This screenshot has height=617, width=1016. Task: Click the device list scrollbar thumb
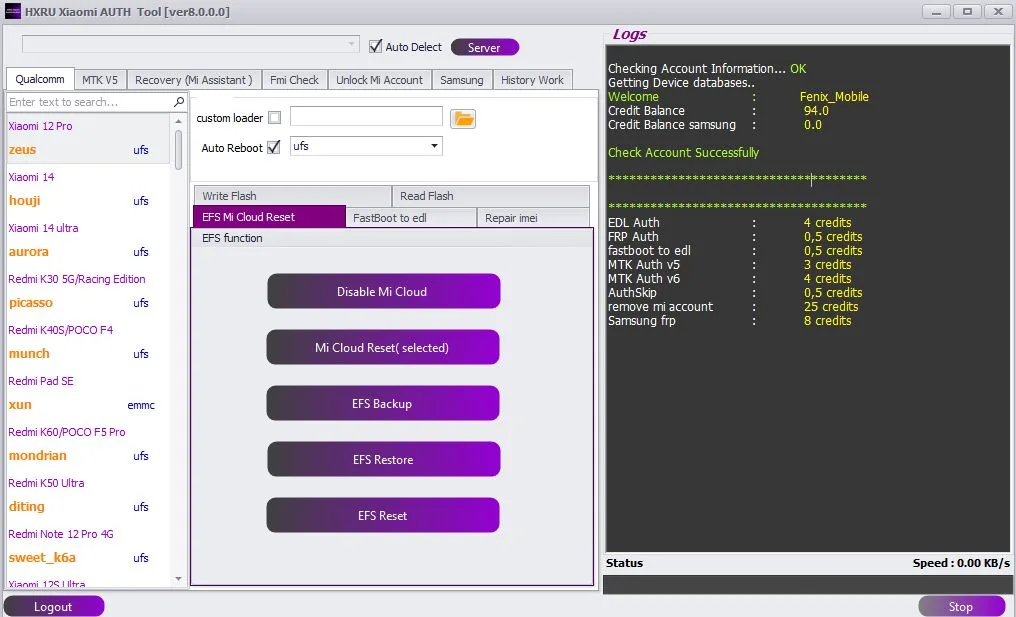pos(178,149)
